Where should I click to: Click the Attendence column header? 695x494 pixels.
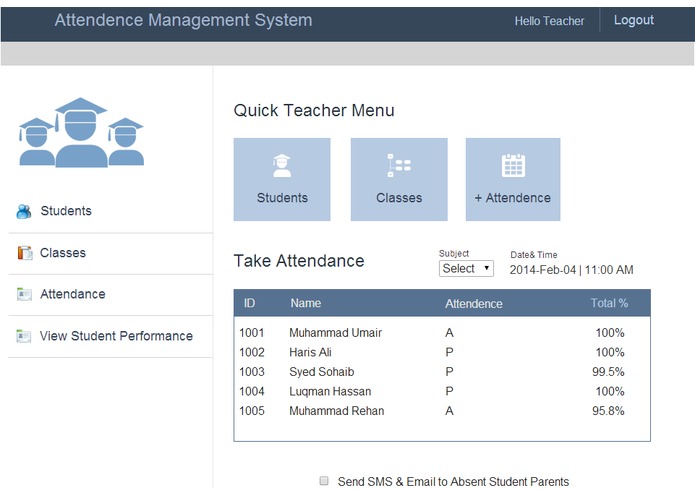coord(474,303)
